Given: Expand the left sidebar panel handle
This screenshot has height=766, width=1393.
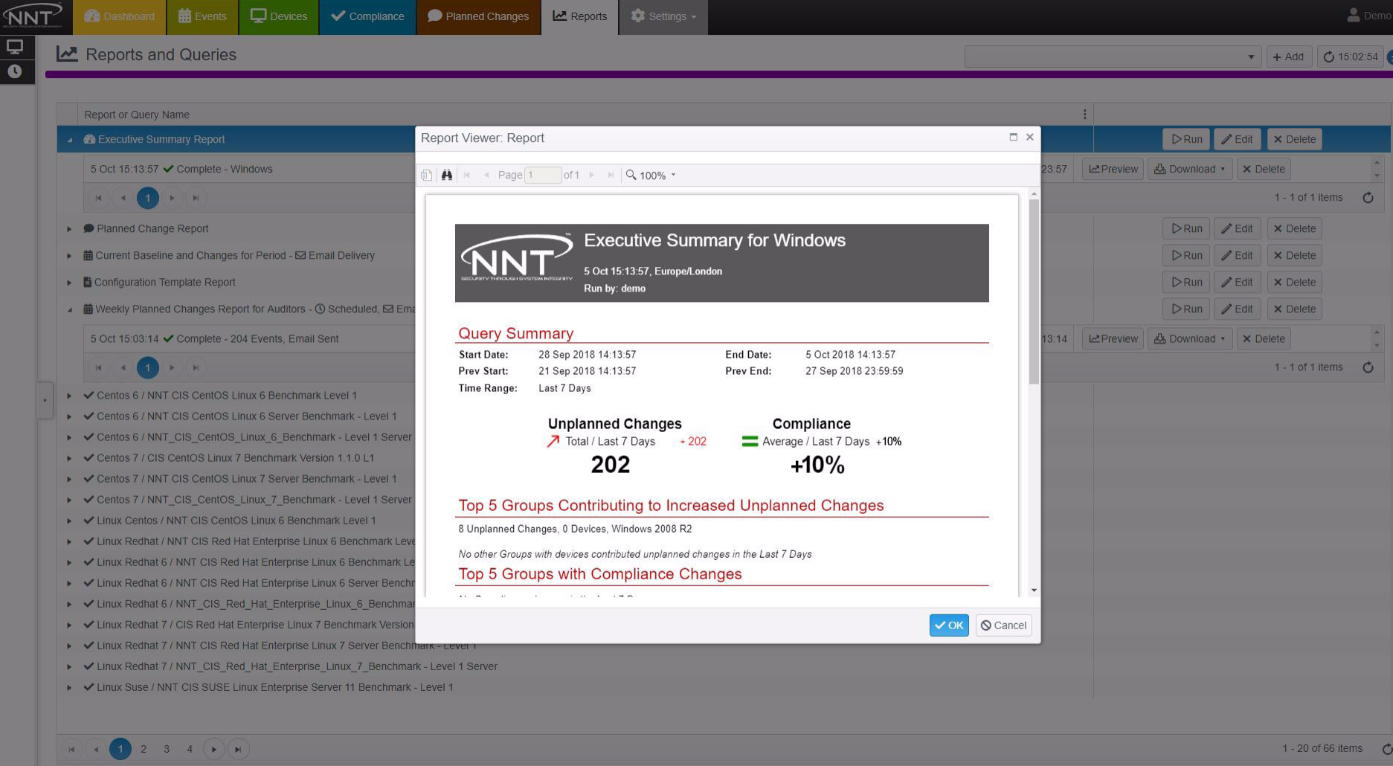Looking at the screenshot, I should (x=44, y=400).
